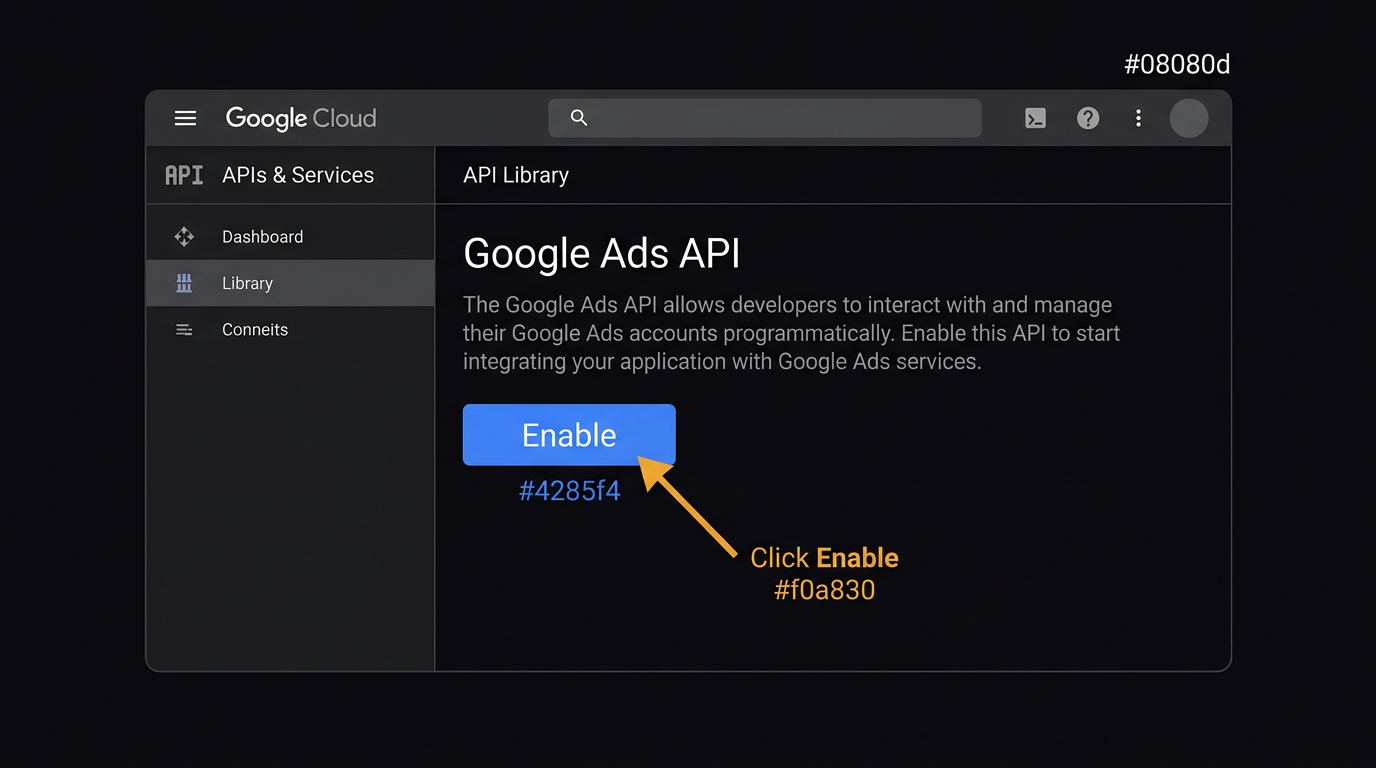
Task: Select the Library sidebar entry
Action: pyautogui.click(x=247, y=283)
